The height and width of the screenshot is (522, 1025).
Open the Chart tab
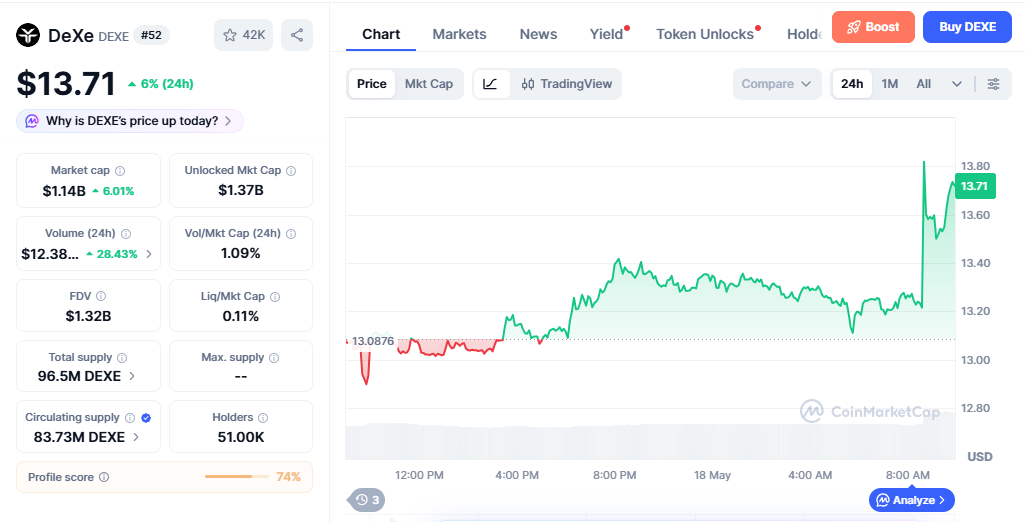381,35
